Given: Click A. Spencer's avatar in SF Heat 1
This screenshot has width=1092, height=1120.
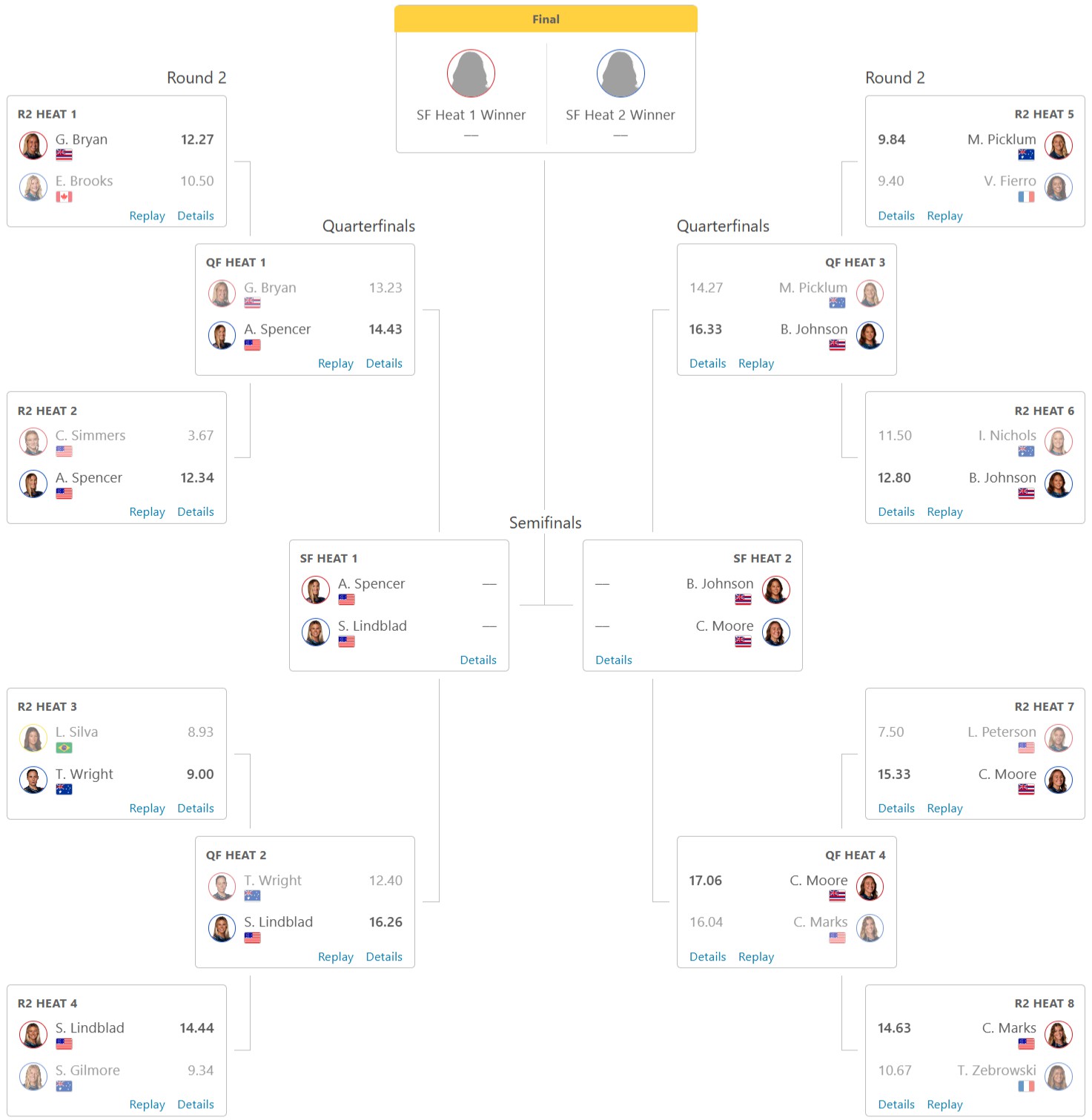Looking at the screenshot, I should click(316, 590).
